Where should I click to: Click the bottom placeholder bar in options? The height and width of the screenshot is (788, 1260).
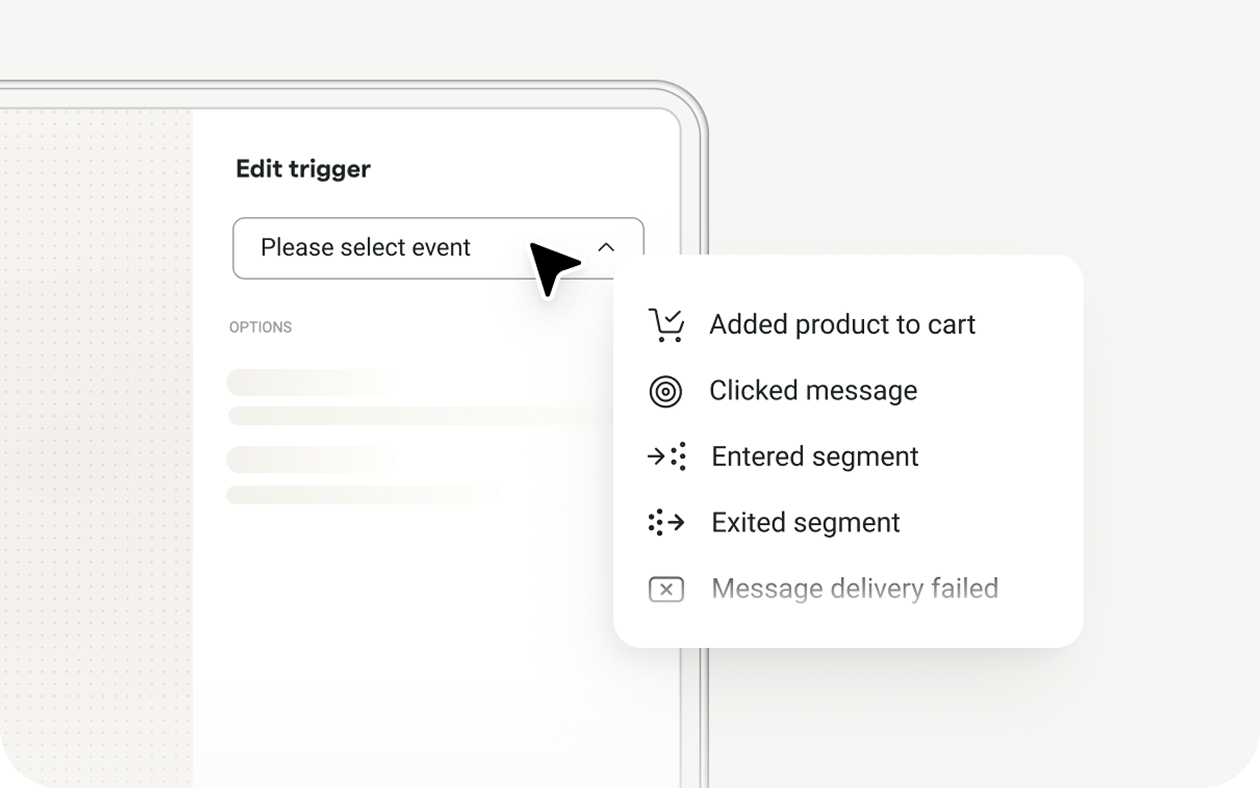pyautogui.click(x=362, y=495)
